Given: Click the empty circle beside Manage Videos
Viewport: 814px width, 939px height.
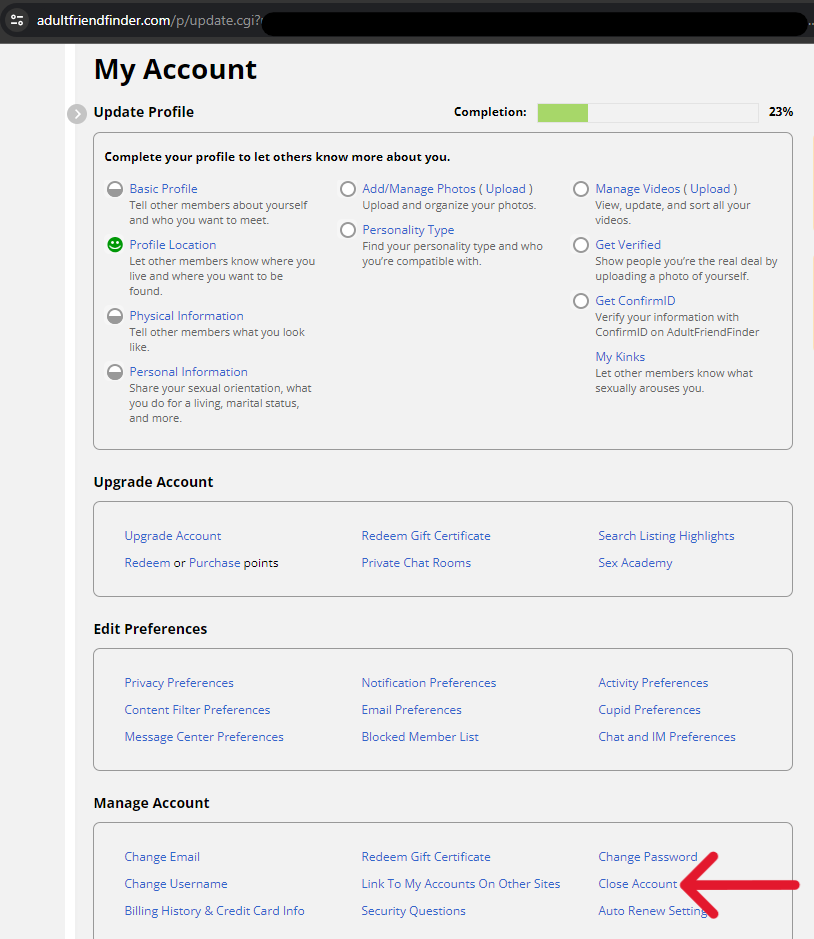Looking at the screenshot, I should [581, 189].
